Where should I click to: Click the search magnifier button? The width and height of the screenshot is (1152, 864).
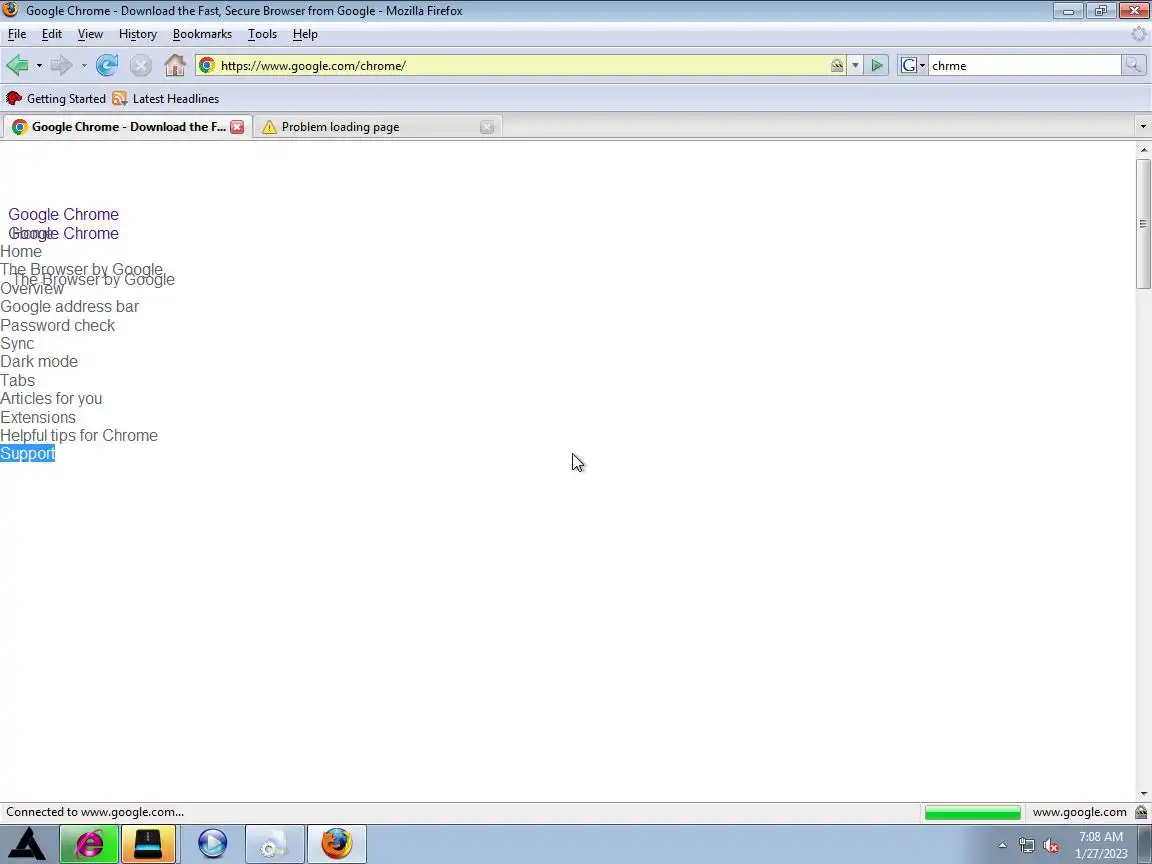click(x=1134, y=65)
